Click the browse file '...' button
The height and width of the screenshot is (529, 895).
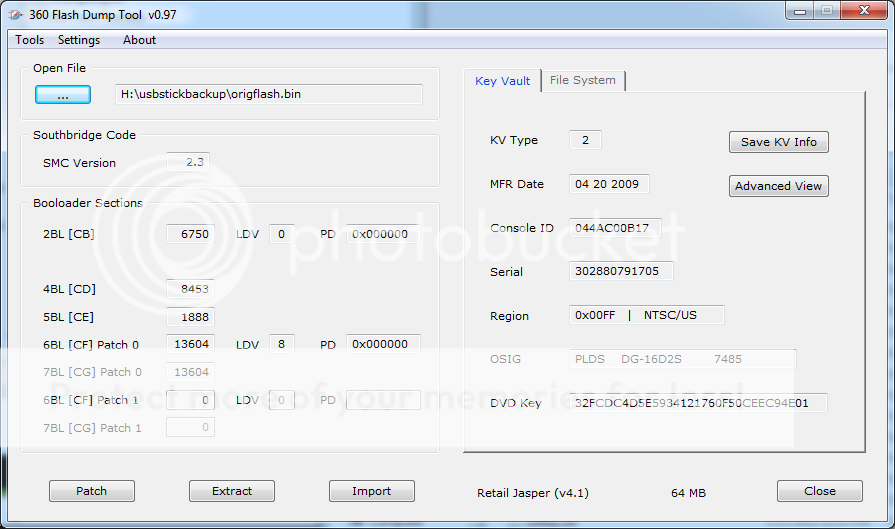tap(62, 94)
